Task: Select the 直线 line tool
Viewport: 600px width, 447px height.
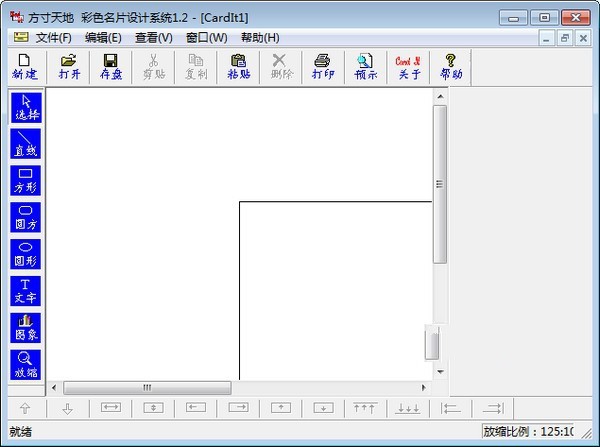Action: click(x=26, y=144)
